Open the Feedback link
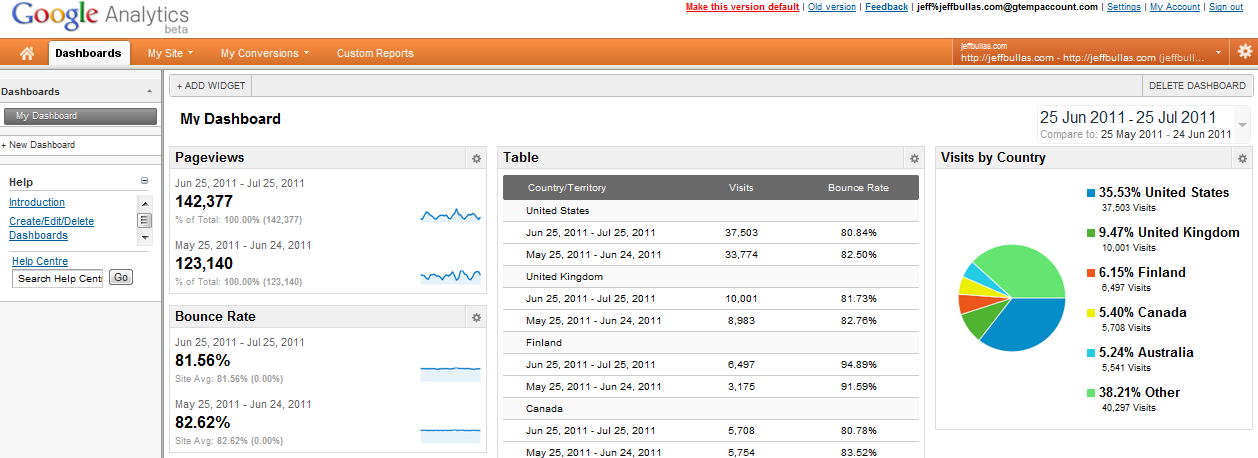This screenshot has width=1258, height=458. tap(887, 7)
